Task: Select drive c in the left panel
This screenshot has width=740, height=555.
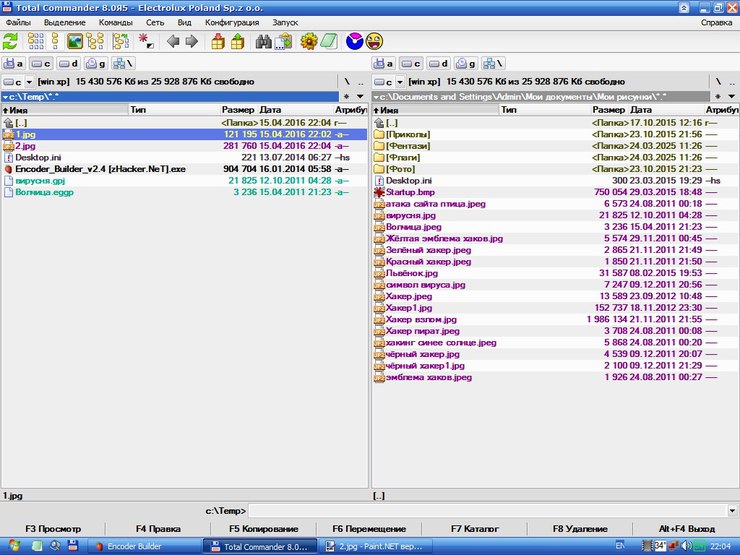Action: click(x=41, y=63)
